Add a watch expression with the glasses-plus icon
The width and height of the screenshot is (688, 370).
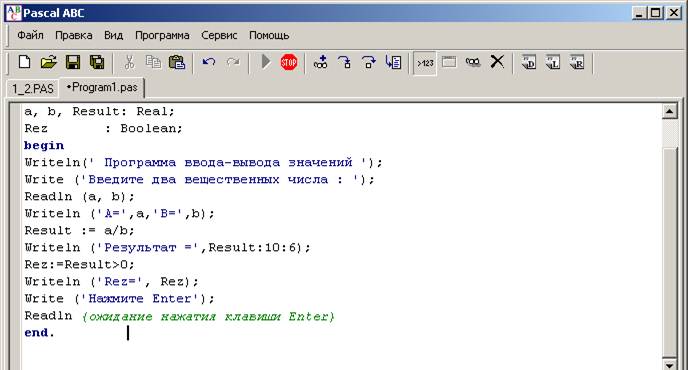[x=321, y=62]
